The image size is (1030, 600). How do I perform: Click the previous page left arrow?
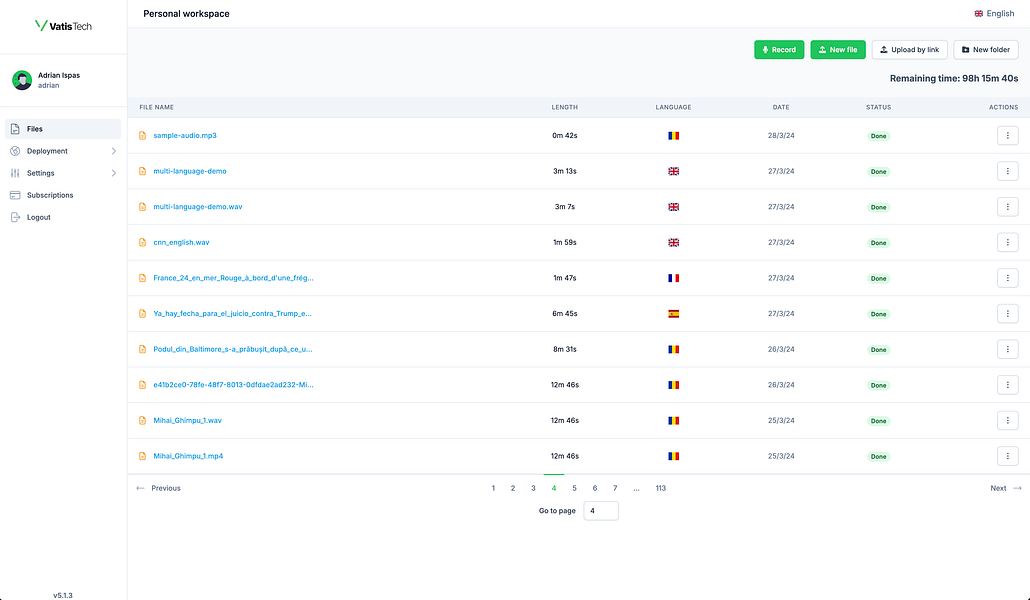coord(140,488)
